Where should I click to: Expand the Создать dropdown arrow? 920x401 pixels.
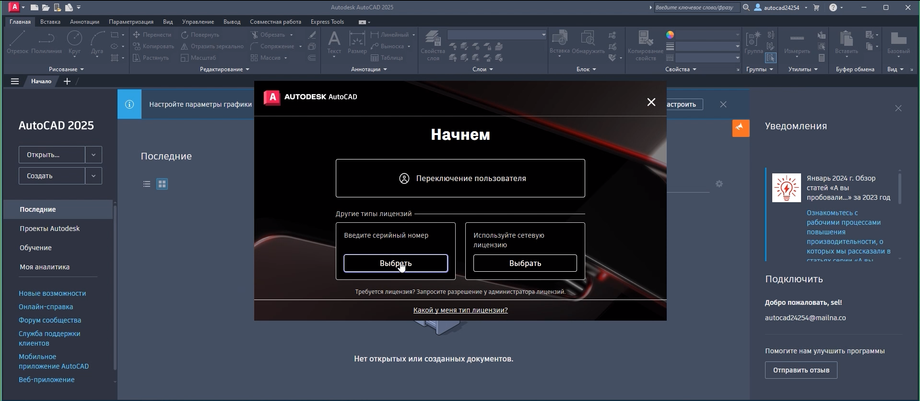[94, 176]
